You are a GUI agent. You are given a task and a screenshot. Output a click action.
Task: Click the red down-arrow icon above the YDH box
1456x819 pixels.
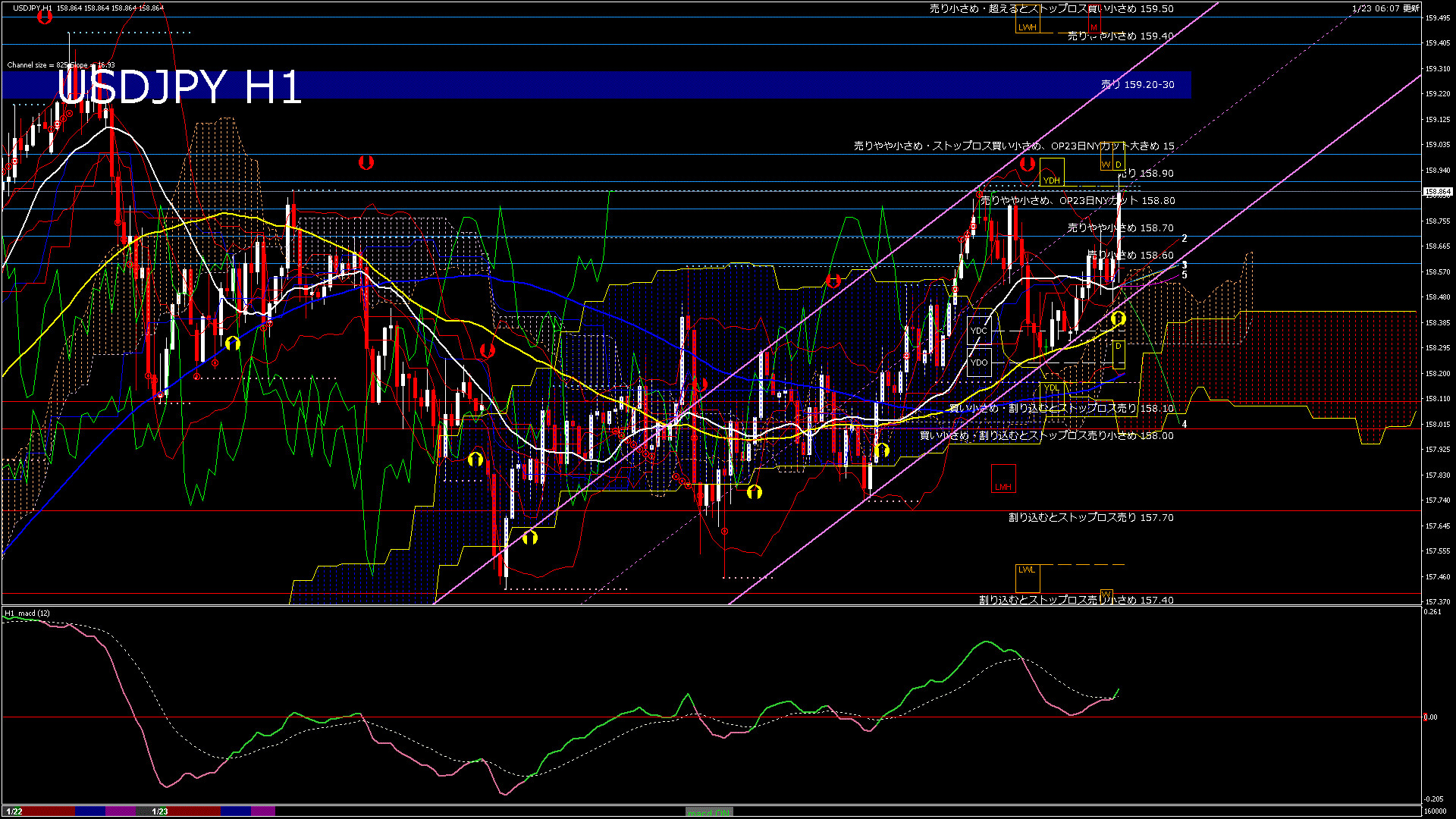click(1027, 163)
